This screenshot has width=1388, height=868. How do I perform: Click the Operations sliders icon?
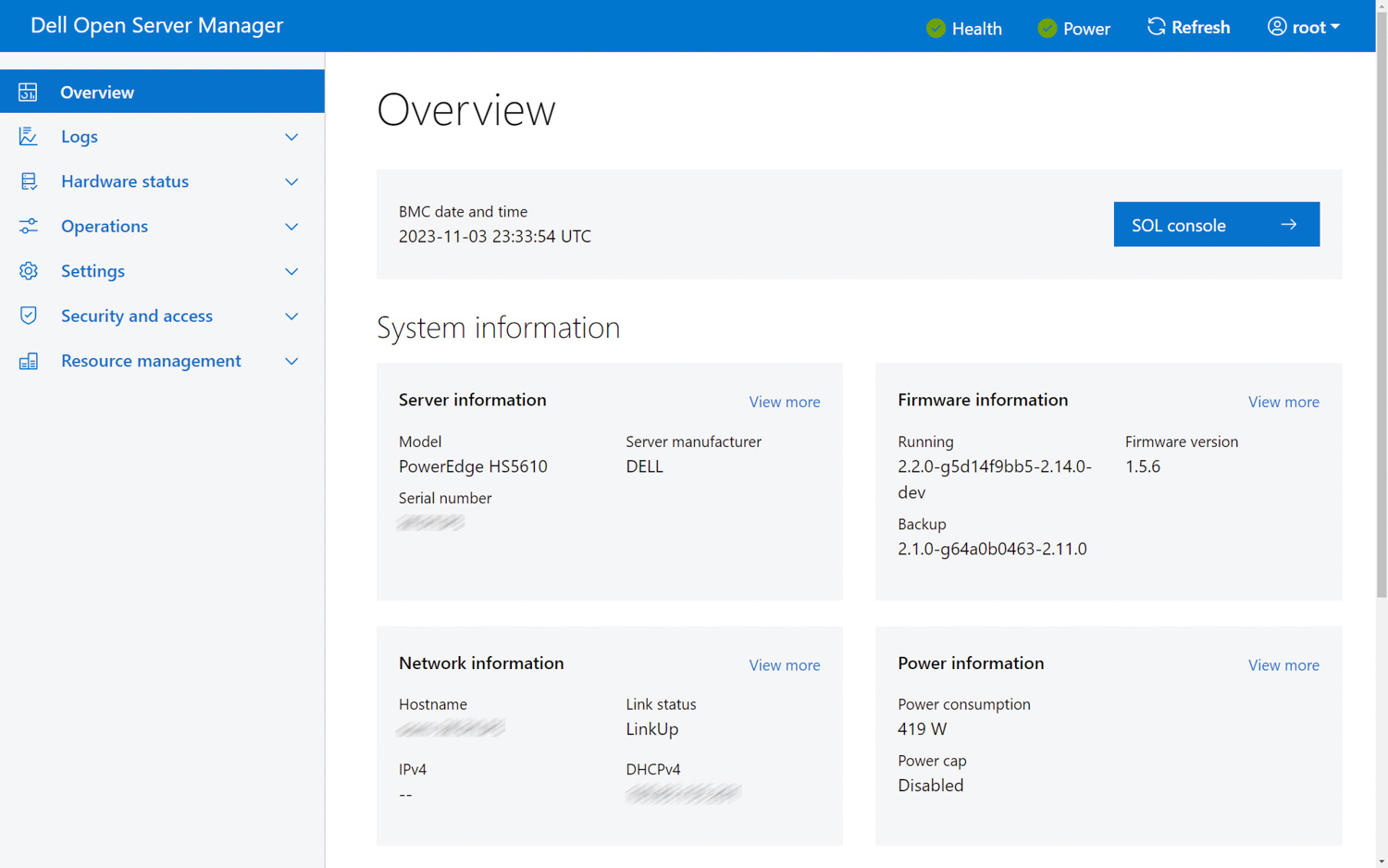coord(28,226)
